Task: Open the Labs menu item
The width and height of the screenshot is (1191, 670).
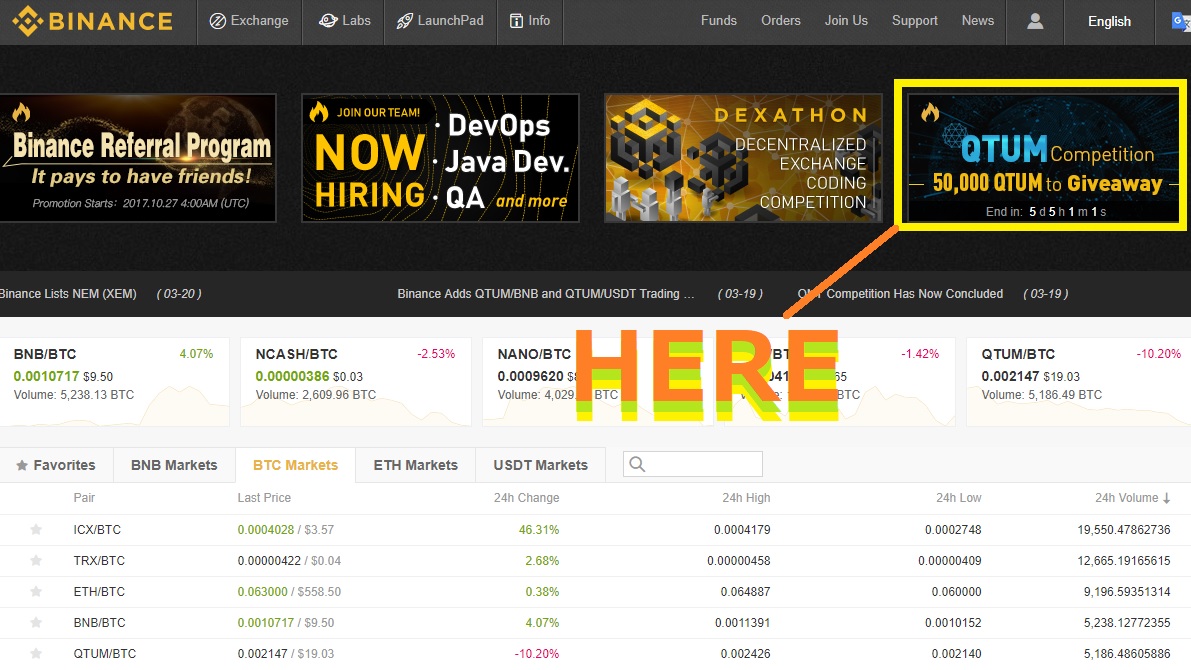Action: point(344,21)
